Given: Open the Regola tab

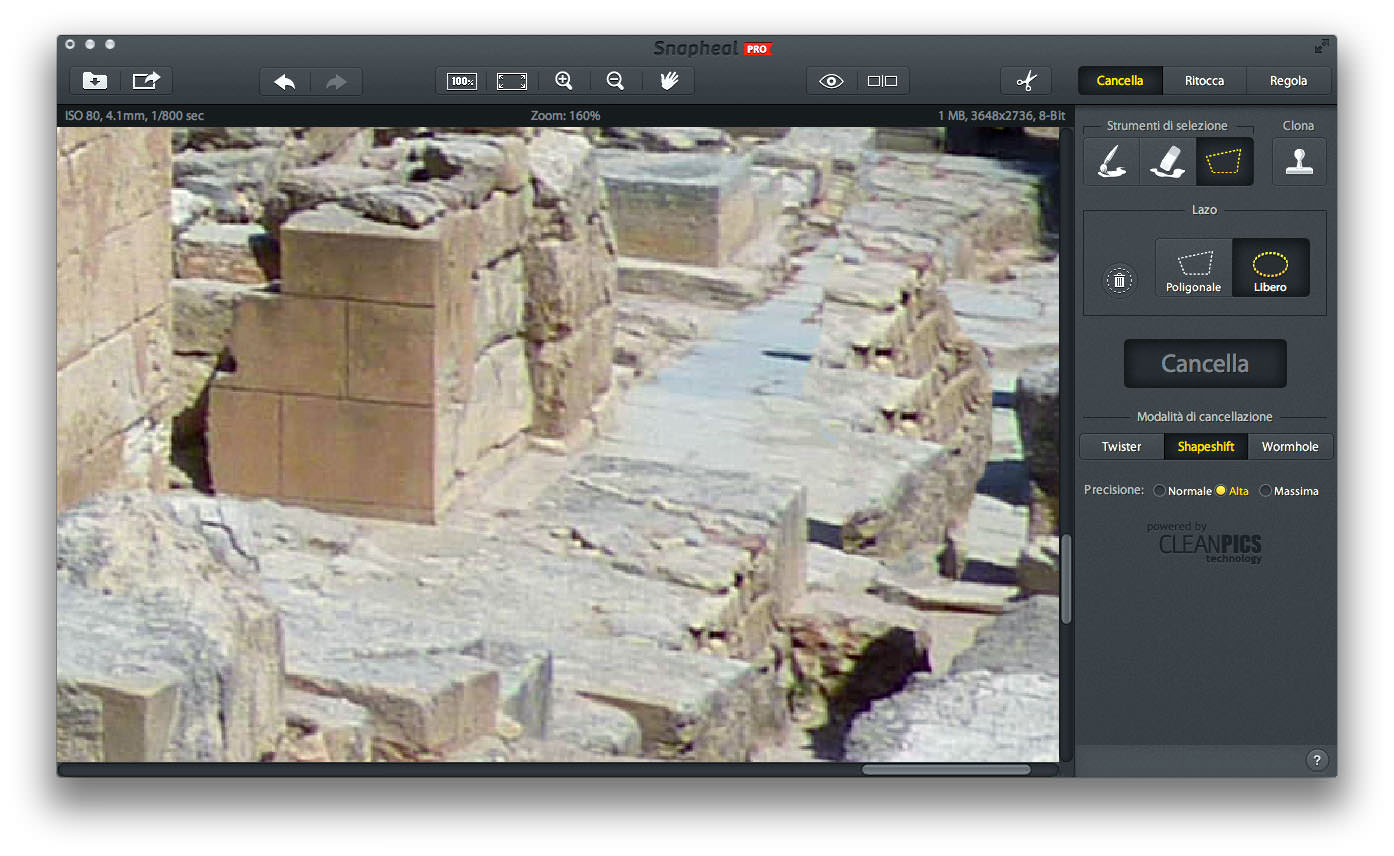Looking at the screenshot, I should (1288, 81).
